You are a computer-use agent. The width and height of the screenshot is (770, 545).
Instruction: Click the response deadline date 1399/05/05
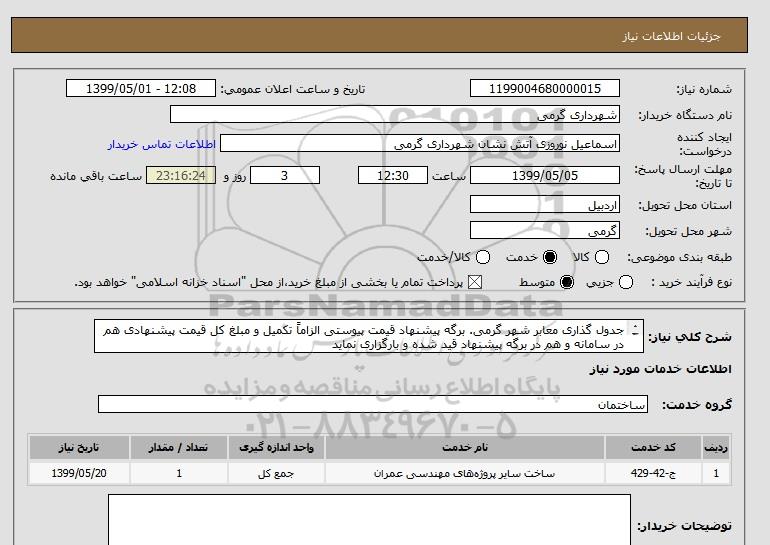click(545, 175)
